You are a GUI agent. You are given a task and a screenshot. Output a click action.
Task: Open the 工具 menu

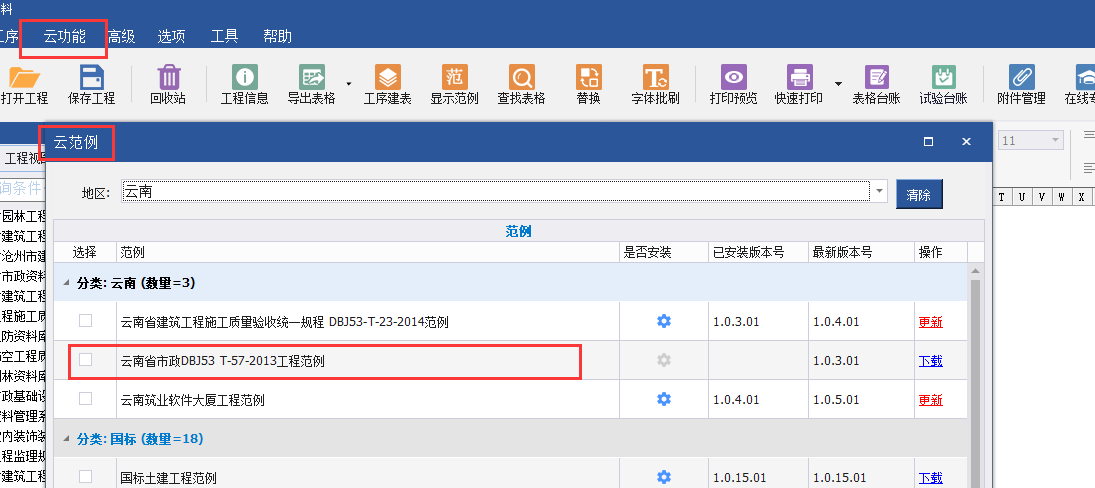(x=225, y=37)
